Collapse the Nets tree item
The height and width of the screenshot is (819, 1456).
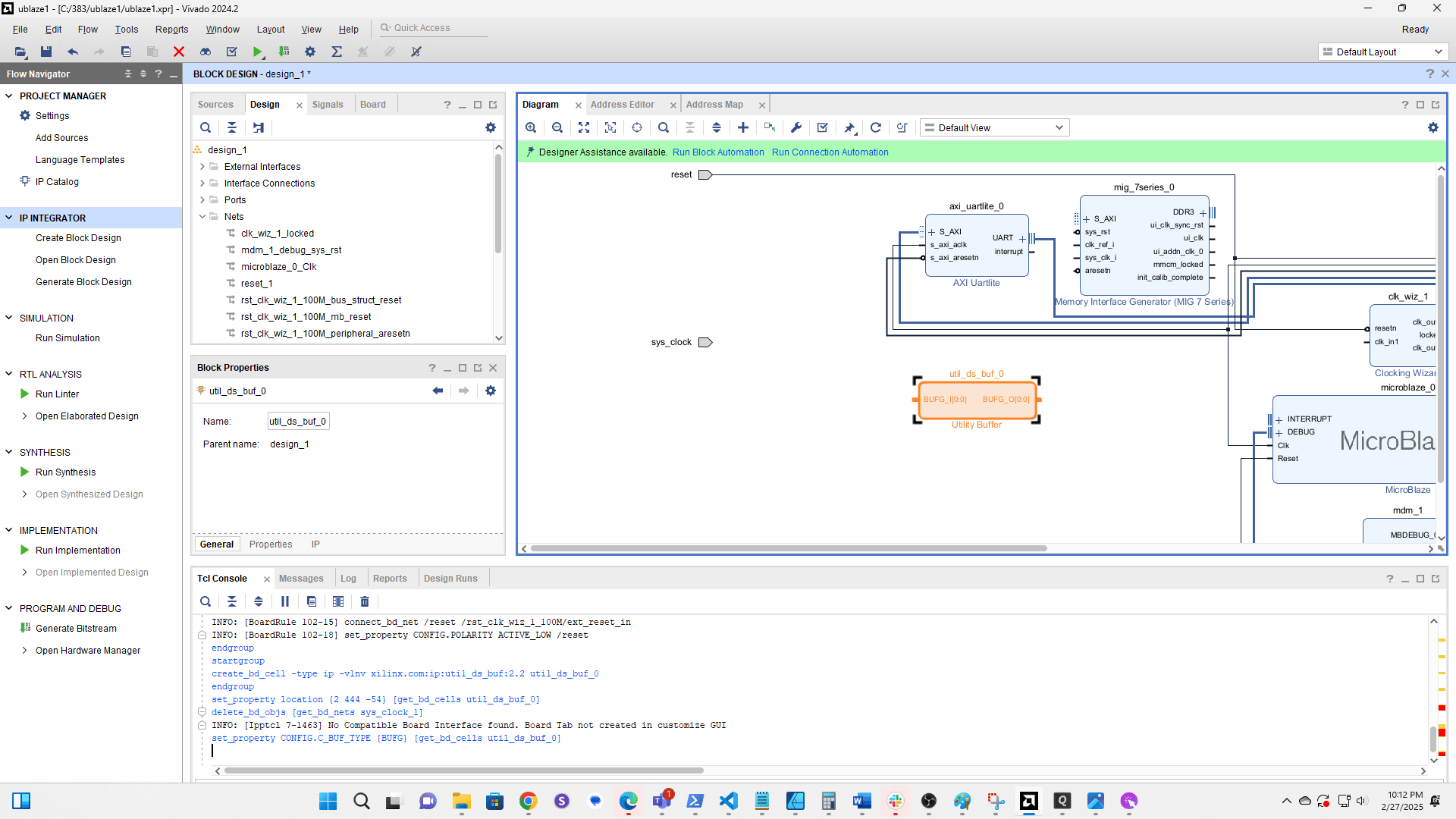pyautogui.click(x=202, y=216)
